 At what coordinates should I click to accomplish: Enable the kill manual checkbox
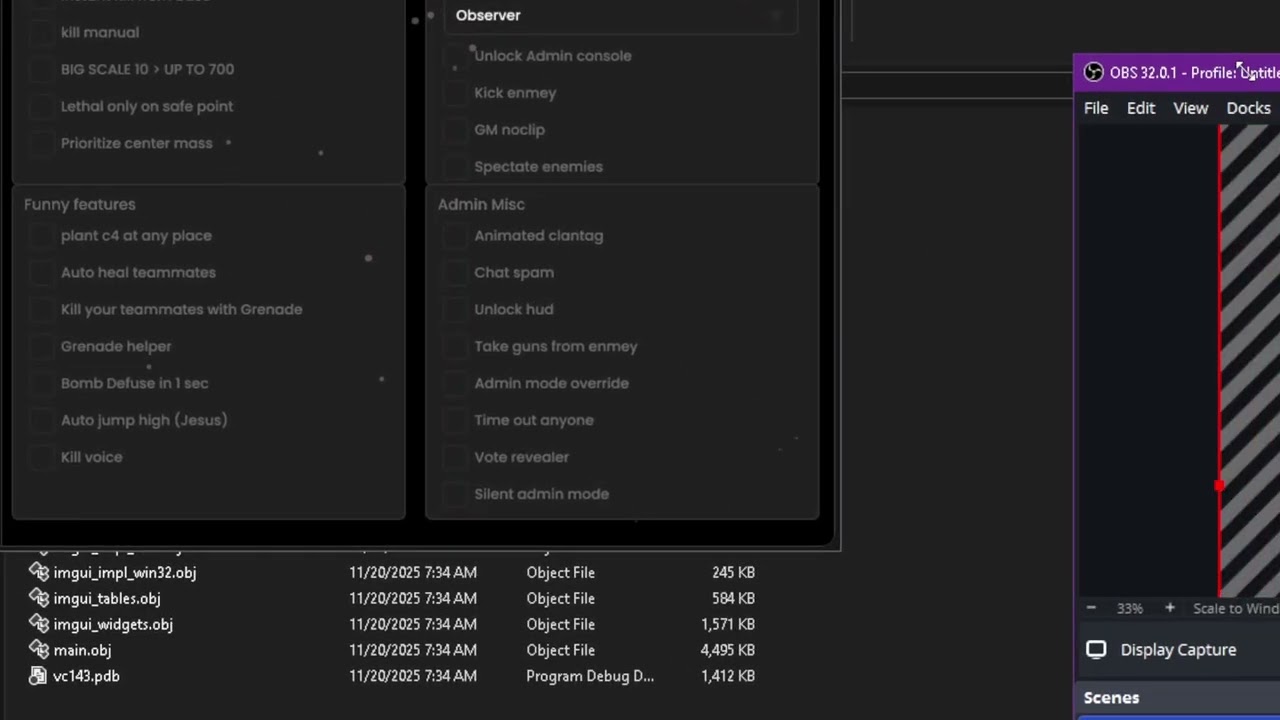pyautogui.click(x=41, y=32)
